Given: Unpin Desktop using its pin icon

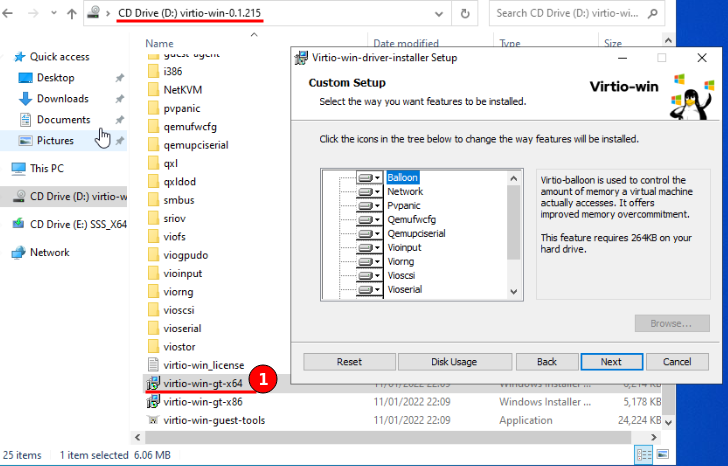Looking at the screenshot, I should pos(120,78).
